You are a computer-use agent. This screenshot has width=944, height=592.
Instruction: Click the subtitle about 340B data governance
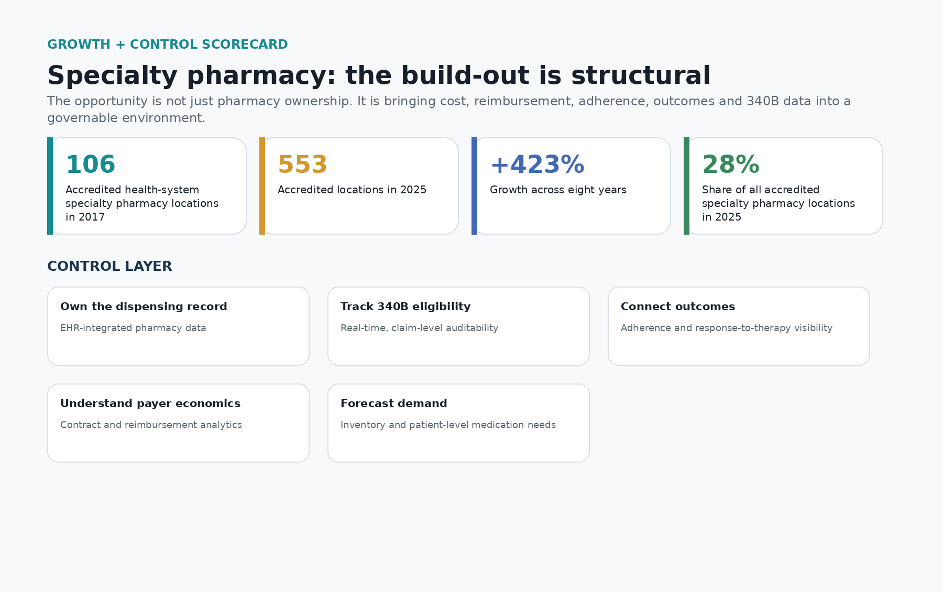[449, 109]
